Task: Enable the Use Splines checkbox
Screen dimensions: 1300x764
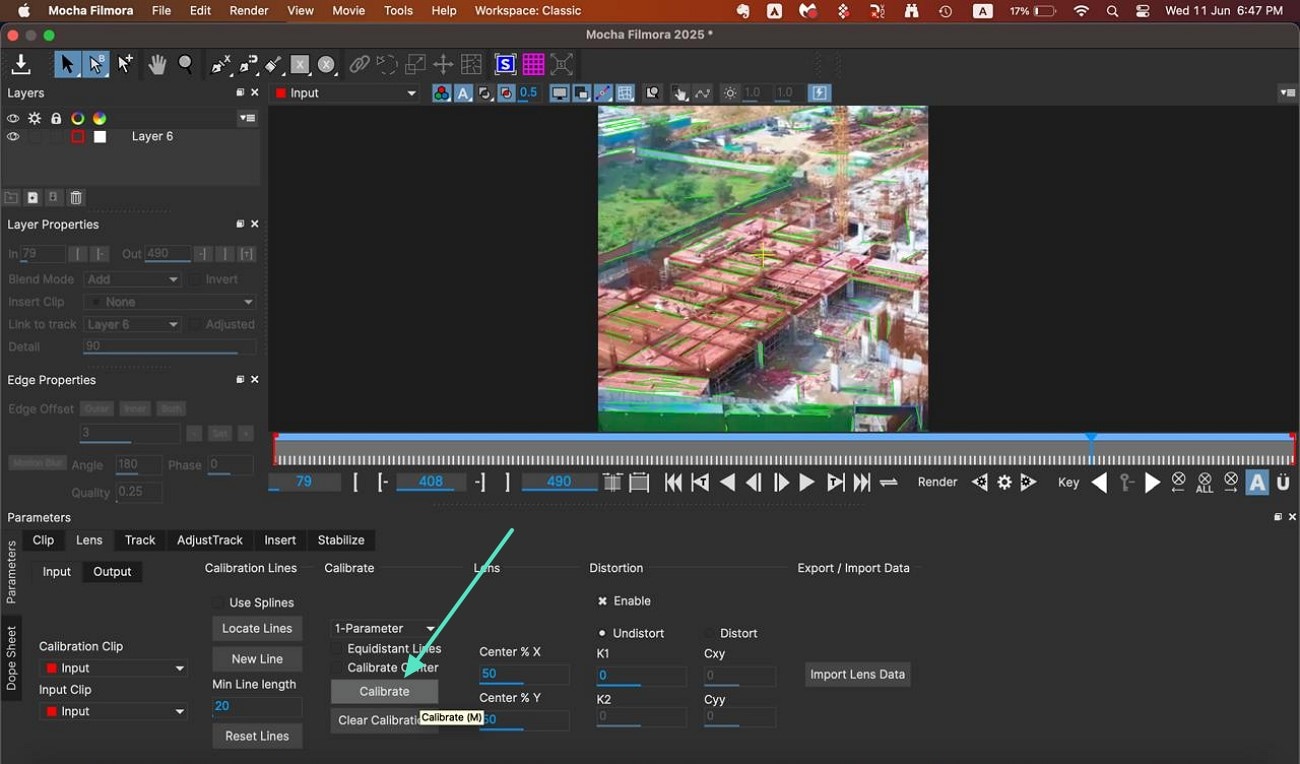Action: [x=218, y=603]
